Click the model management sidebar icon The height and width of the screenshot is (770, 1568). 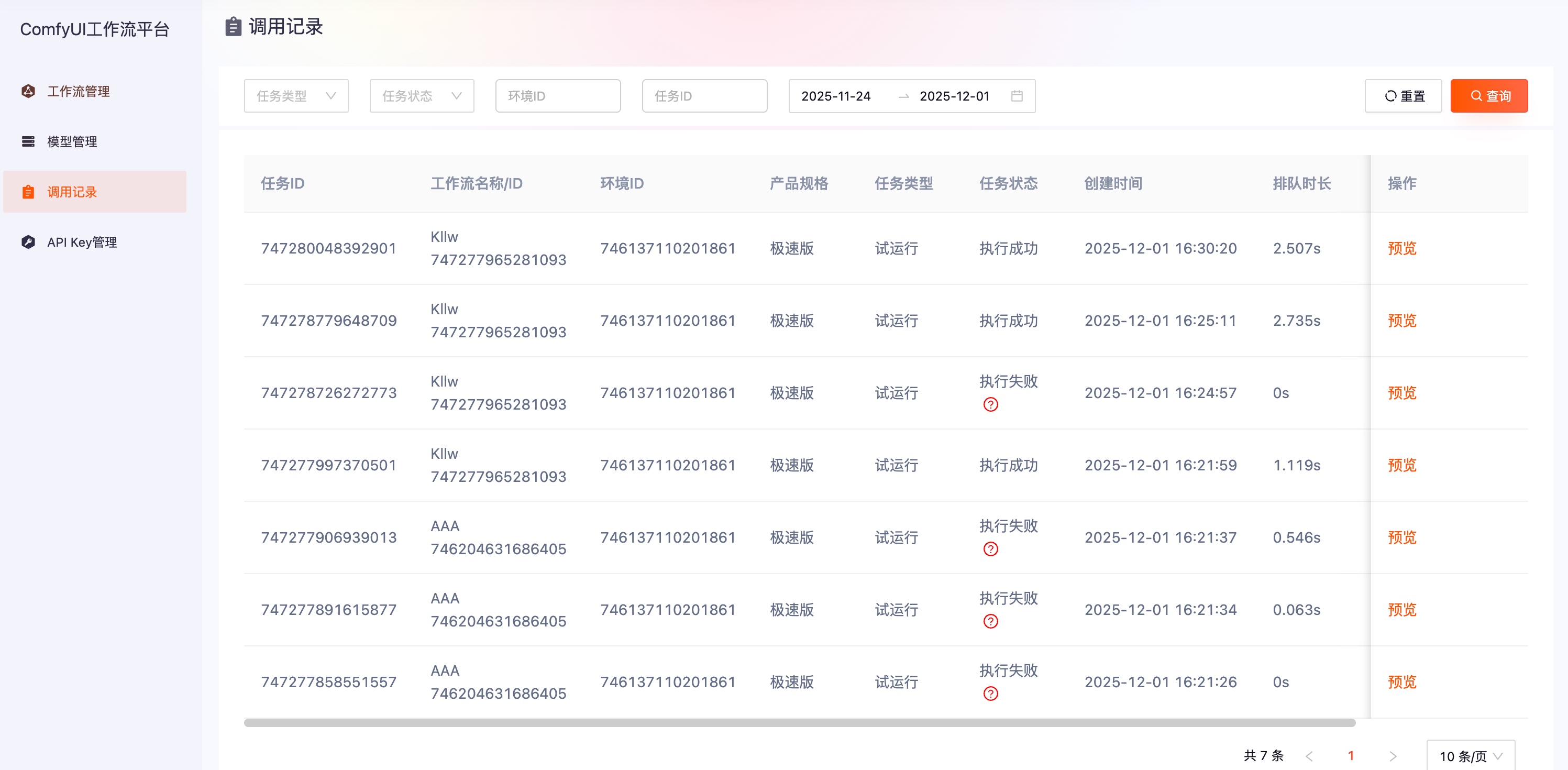(28, 142)
